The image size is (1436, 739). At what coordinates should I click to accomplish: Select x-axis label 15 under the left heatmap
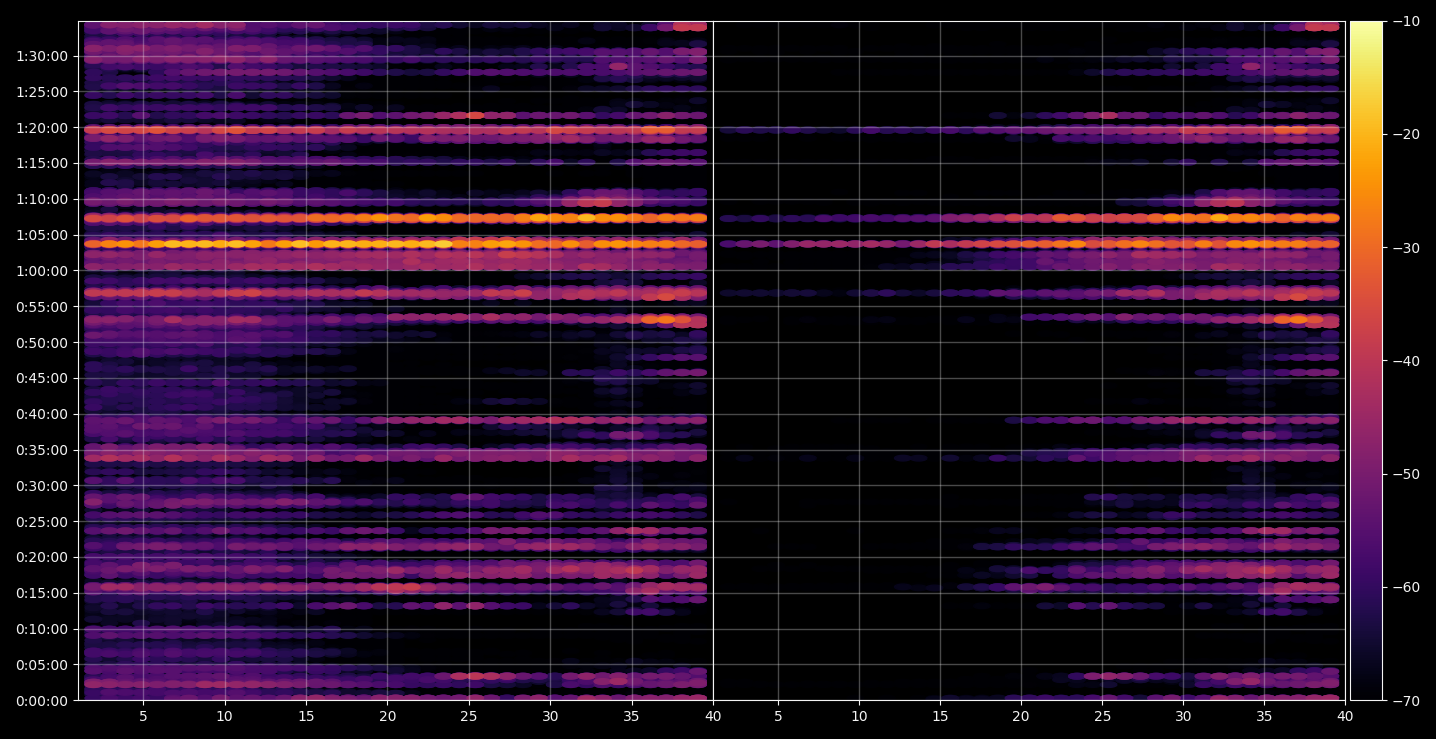coord(306,716)
